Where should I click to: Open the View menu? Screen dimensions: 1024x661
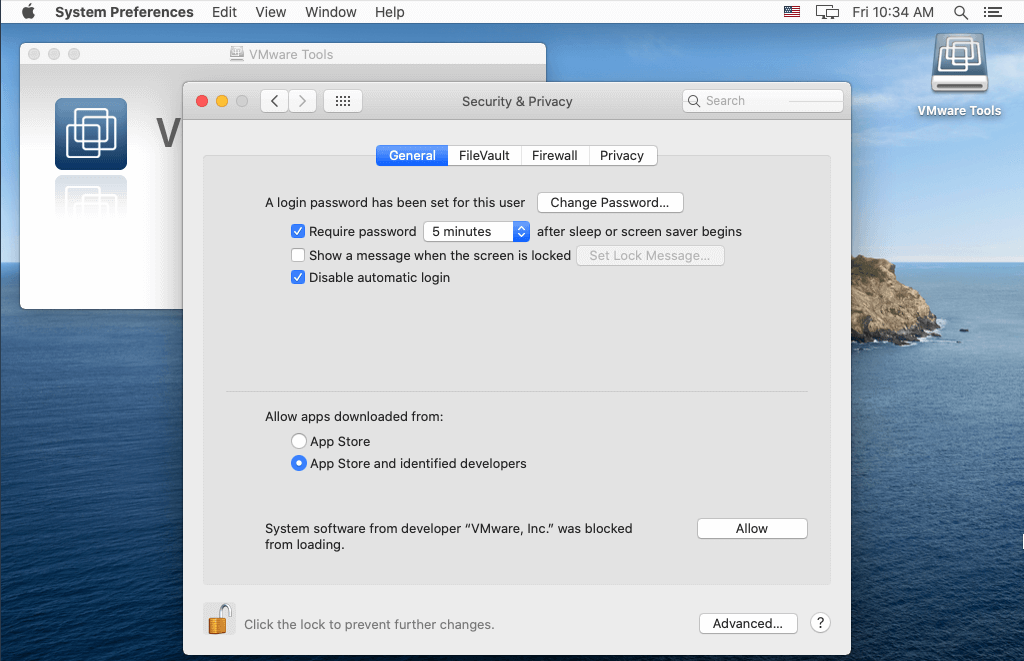click(x=270, y=12)
